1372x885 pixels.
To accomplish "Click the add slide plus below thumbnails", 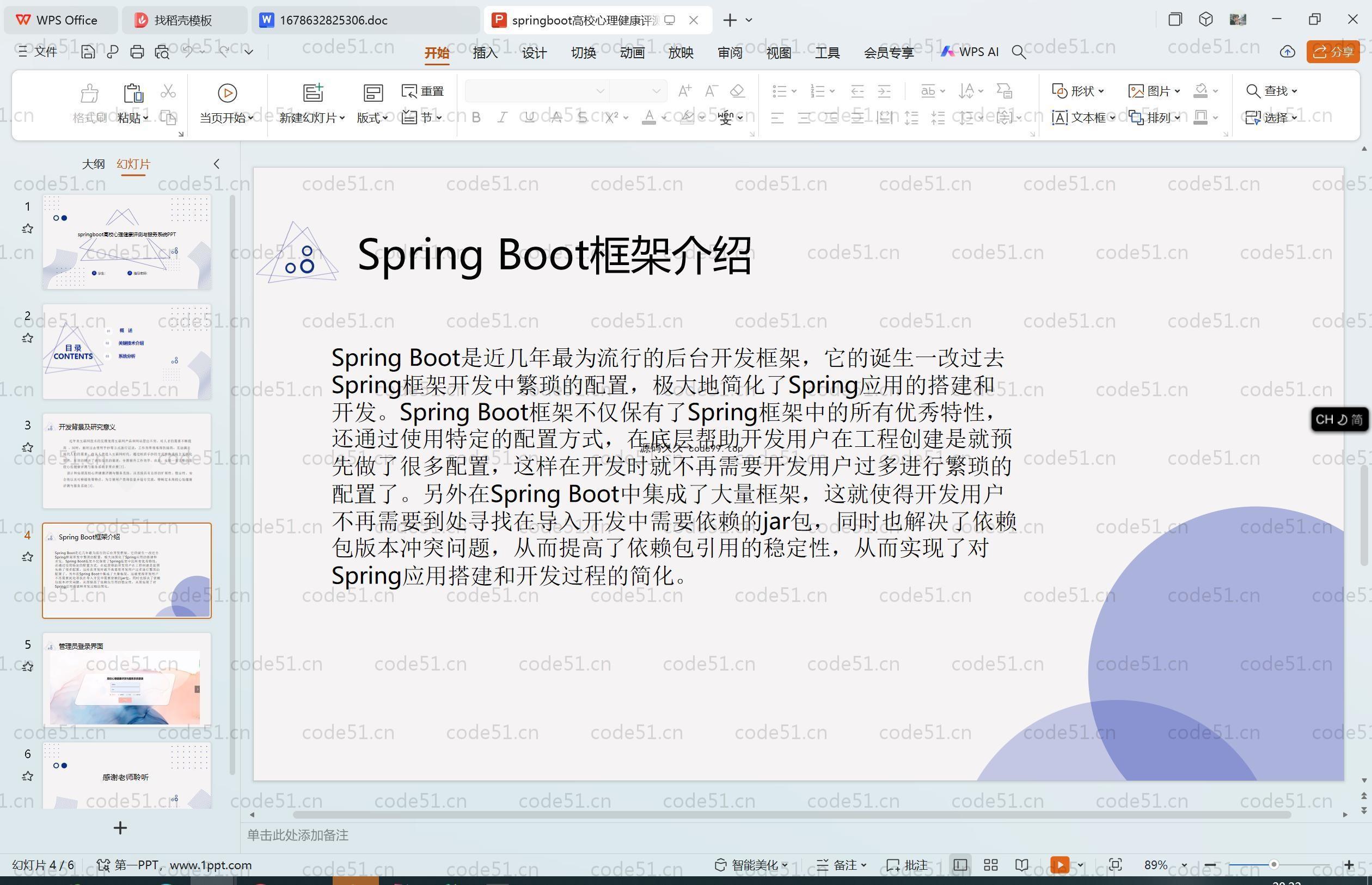I will (120, 827).
